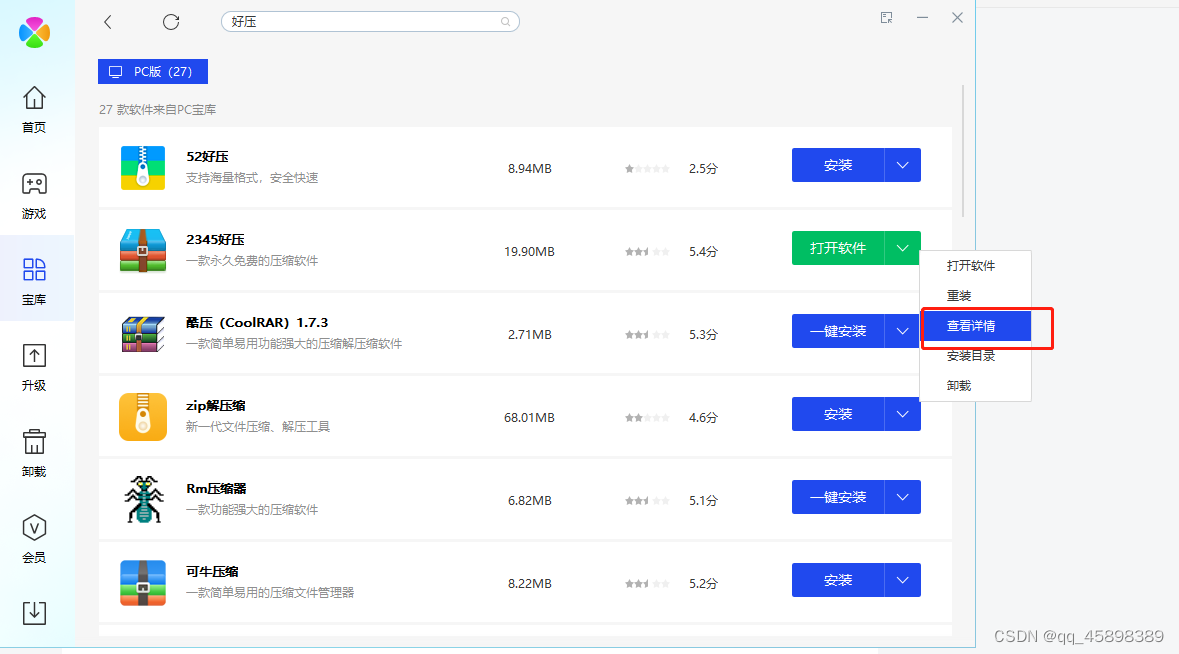This screenshot has height=654, width=1179.
Task: Click the 可牛压缩 app icon
Action: (x=143, y=583)
